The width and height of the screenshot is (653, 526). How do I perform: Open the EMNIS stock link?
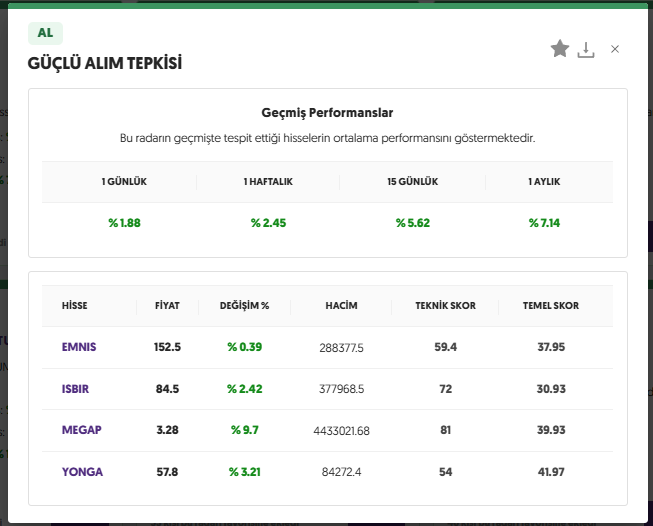point(79,347)
